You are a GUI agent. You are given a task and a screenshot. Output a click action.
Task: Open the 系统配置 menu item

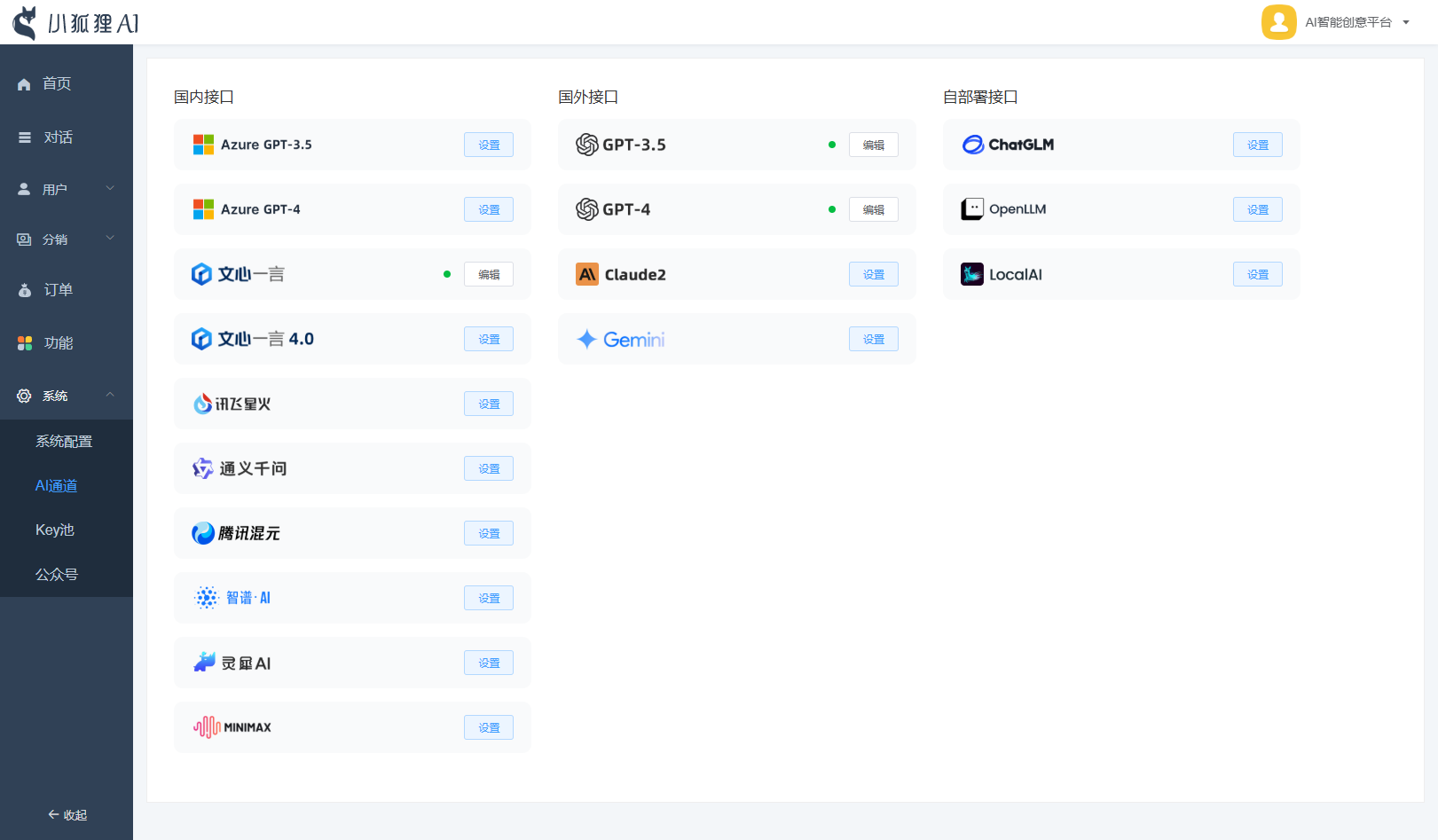[x=64, y=442]
